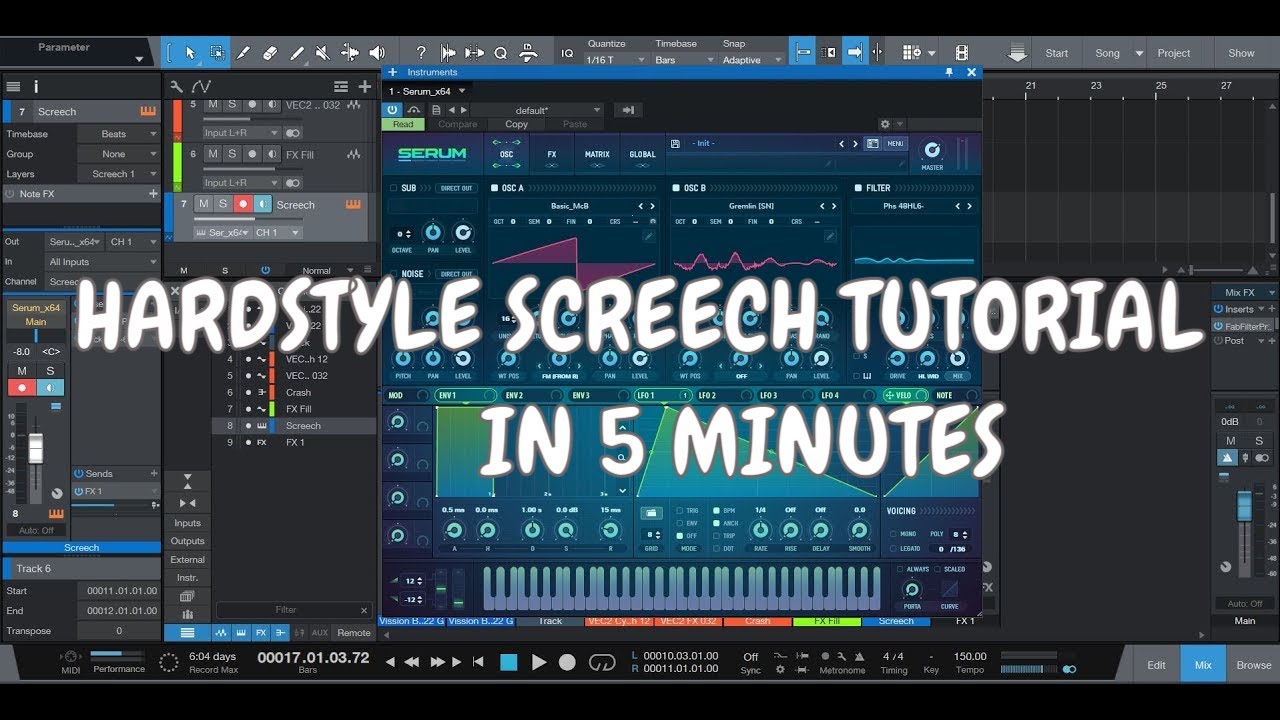Open the Browse view tab
The width and height of the screenshot is (1280, 720).
tap(1253, 665)
